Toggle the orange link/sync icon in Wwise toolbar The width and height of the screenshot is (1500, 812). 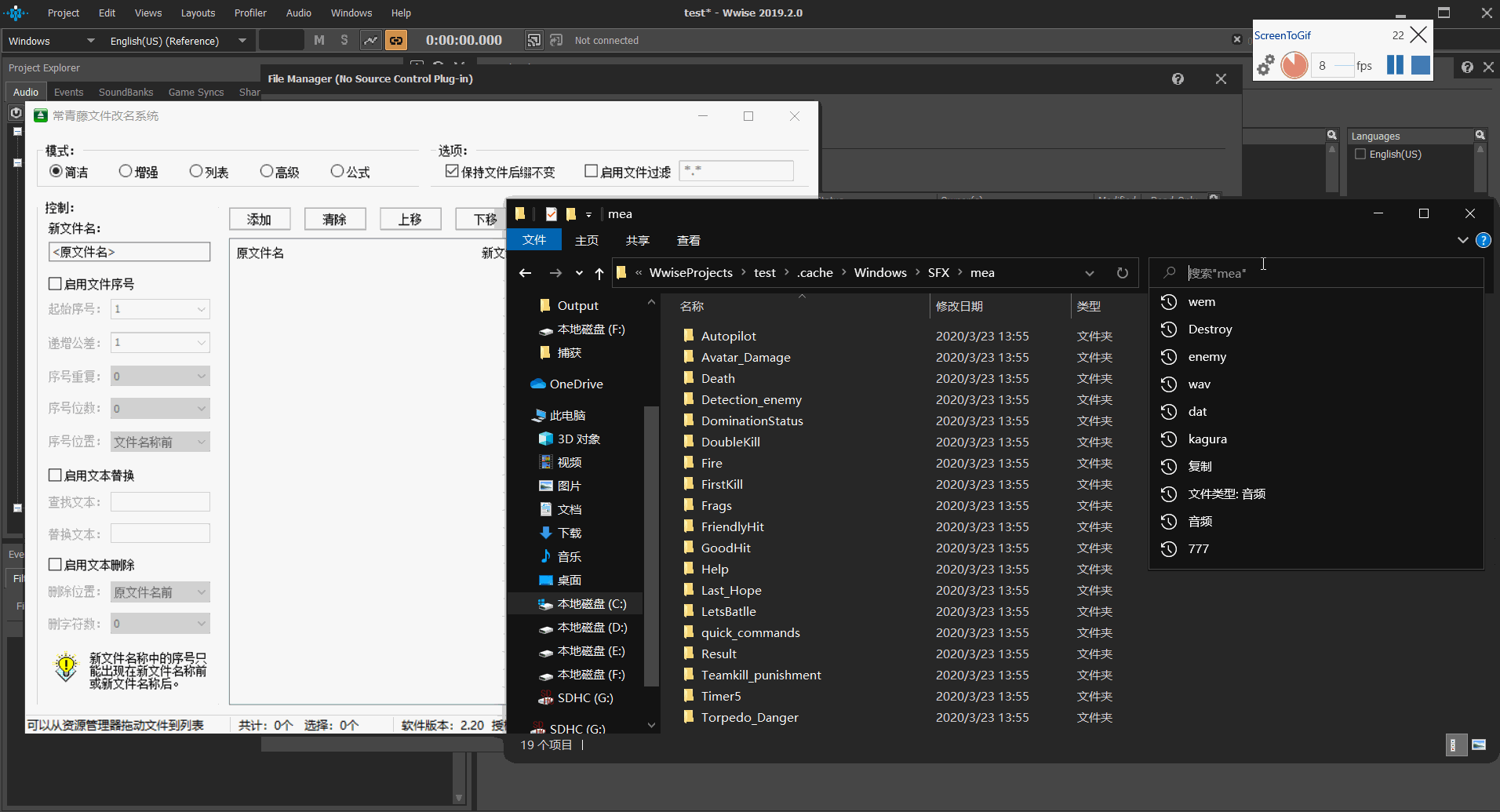397,40
